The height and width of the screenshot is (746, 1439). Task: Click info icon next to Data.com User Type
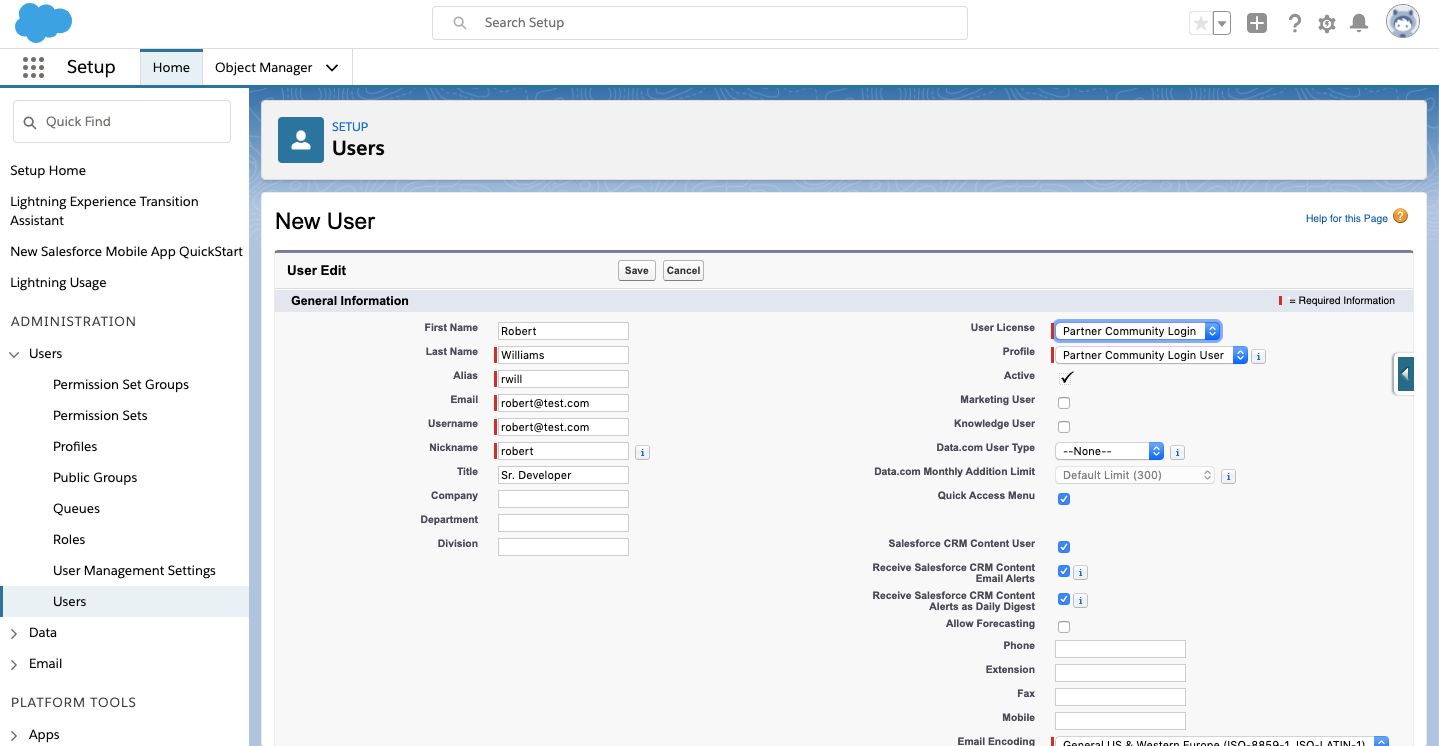[1177, 452]
